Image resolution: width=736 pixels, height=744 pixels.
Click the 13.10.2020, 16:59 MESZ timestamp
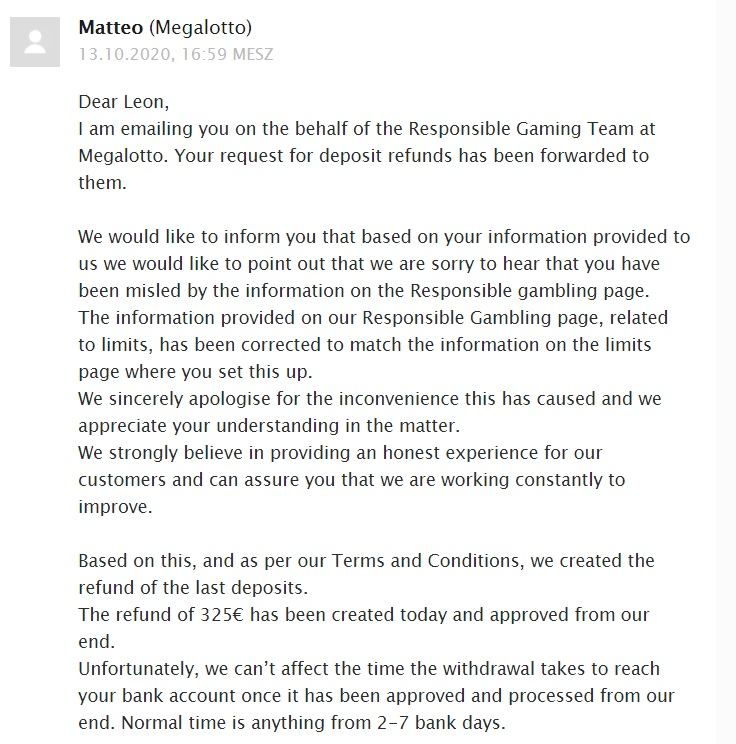click(x=175, y=54)
